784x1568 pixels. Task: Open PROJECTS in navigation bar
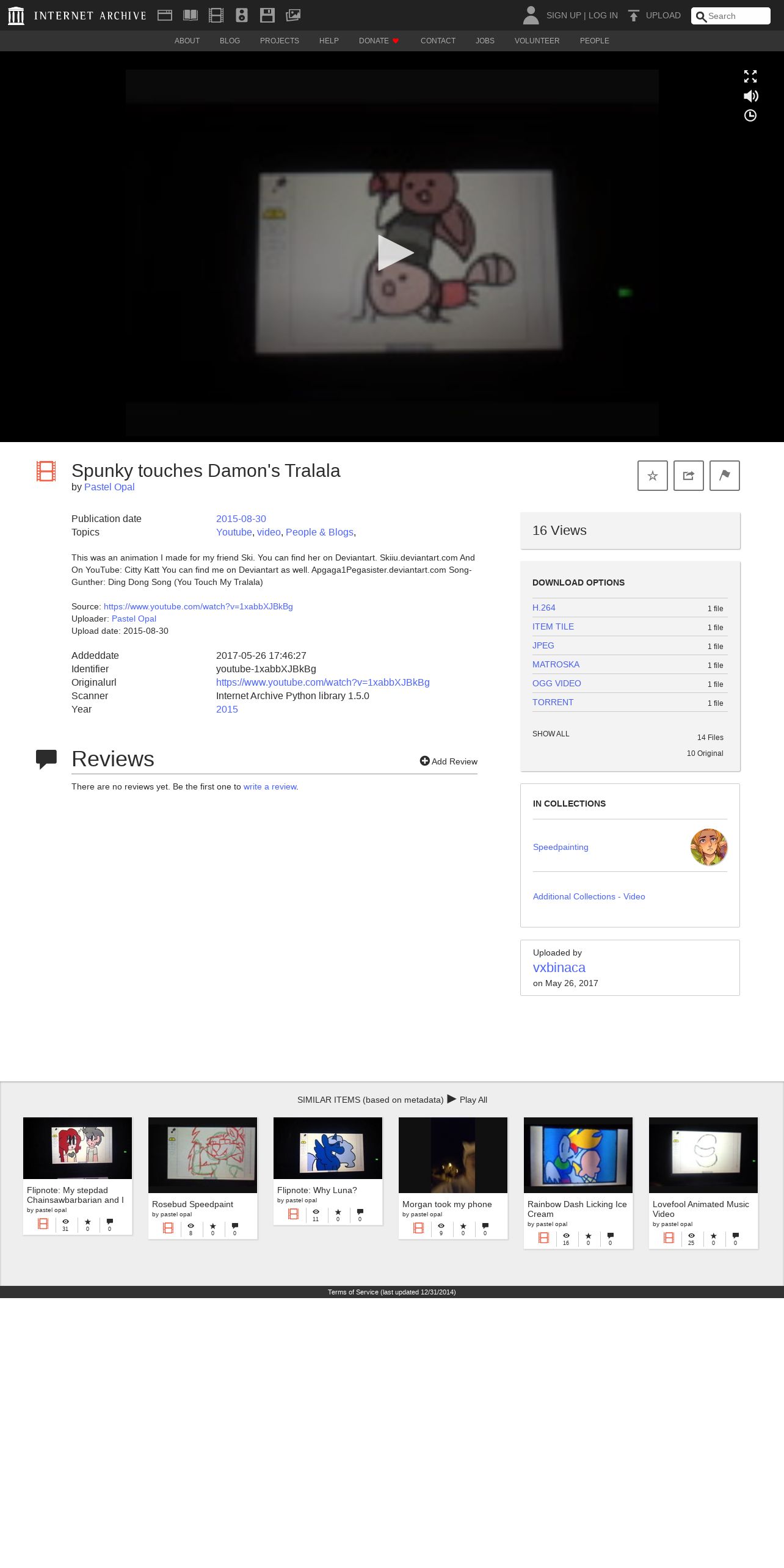[279, 41]
